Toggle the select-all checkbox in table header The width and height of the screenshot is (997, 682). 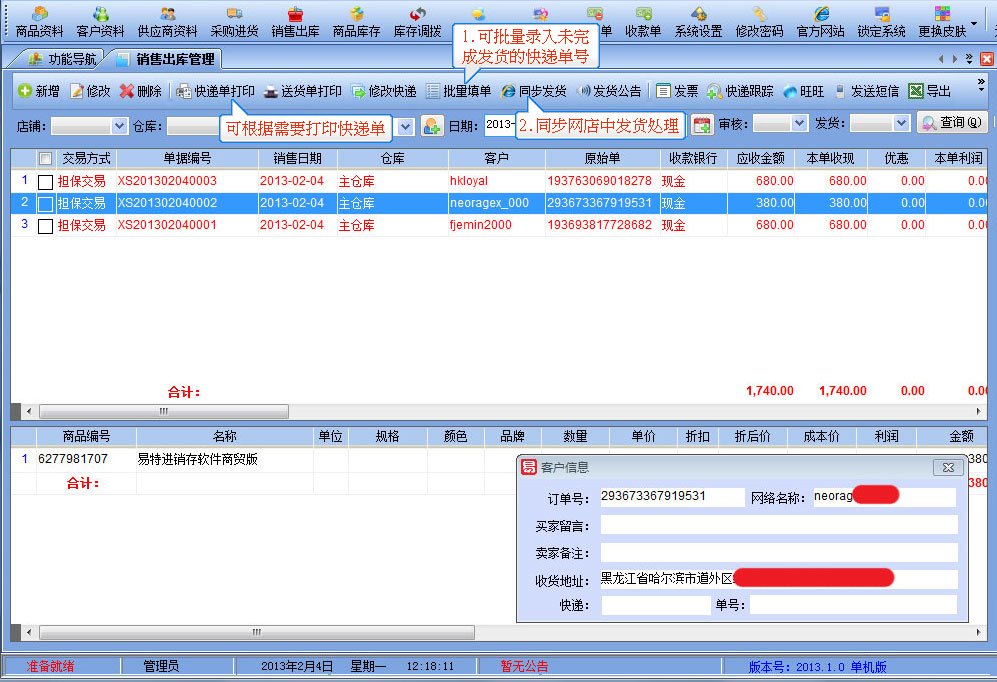[45, 158]
